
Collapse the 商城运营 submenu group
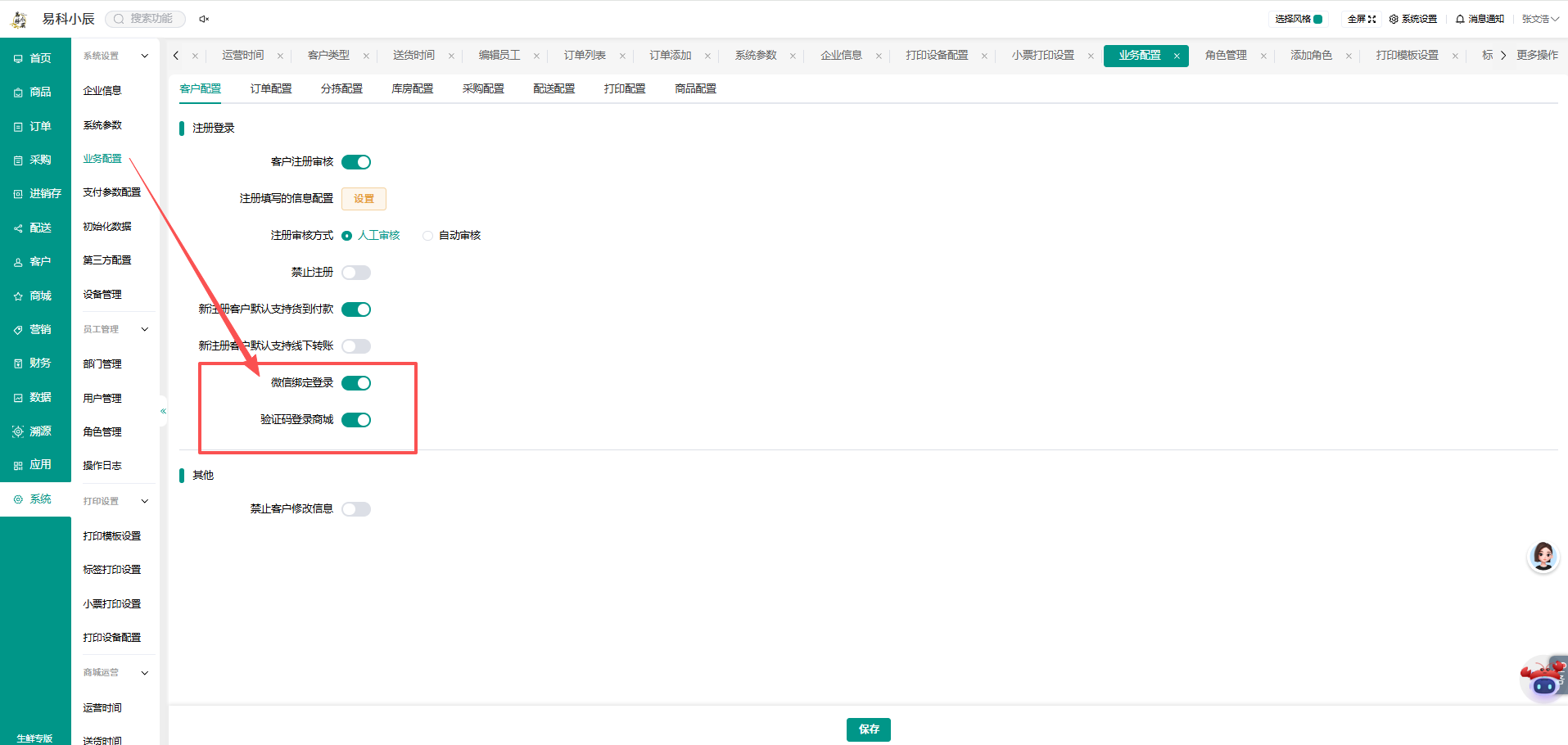click(x=145, y=673)
